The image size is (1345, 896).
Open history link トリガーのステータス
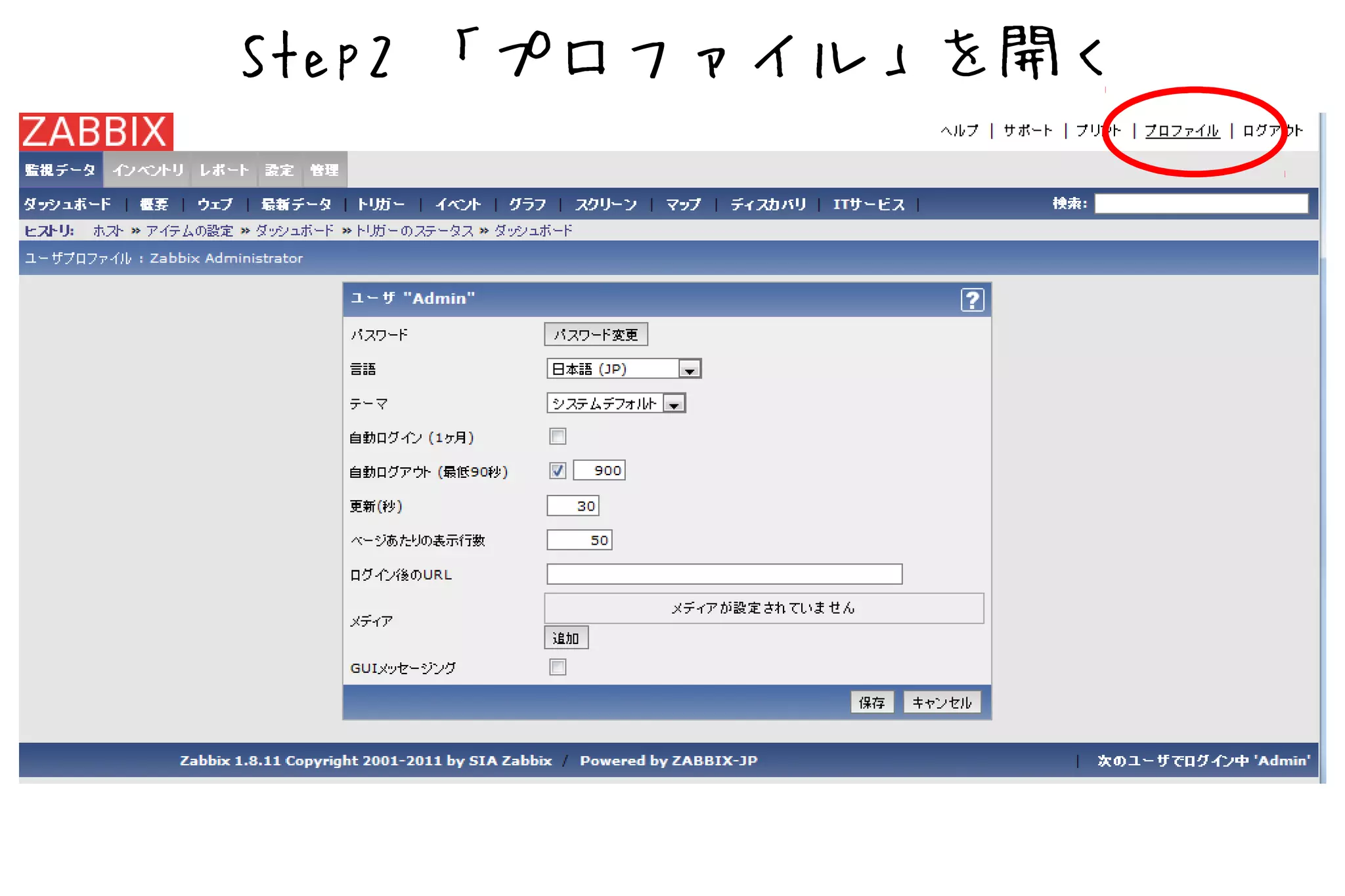[x=414, y=230]
